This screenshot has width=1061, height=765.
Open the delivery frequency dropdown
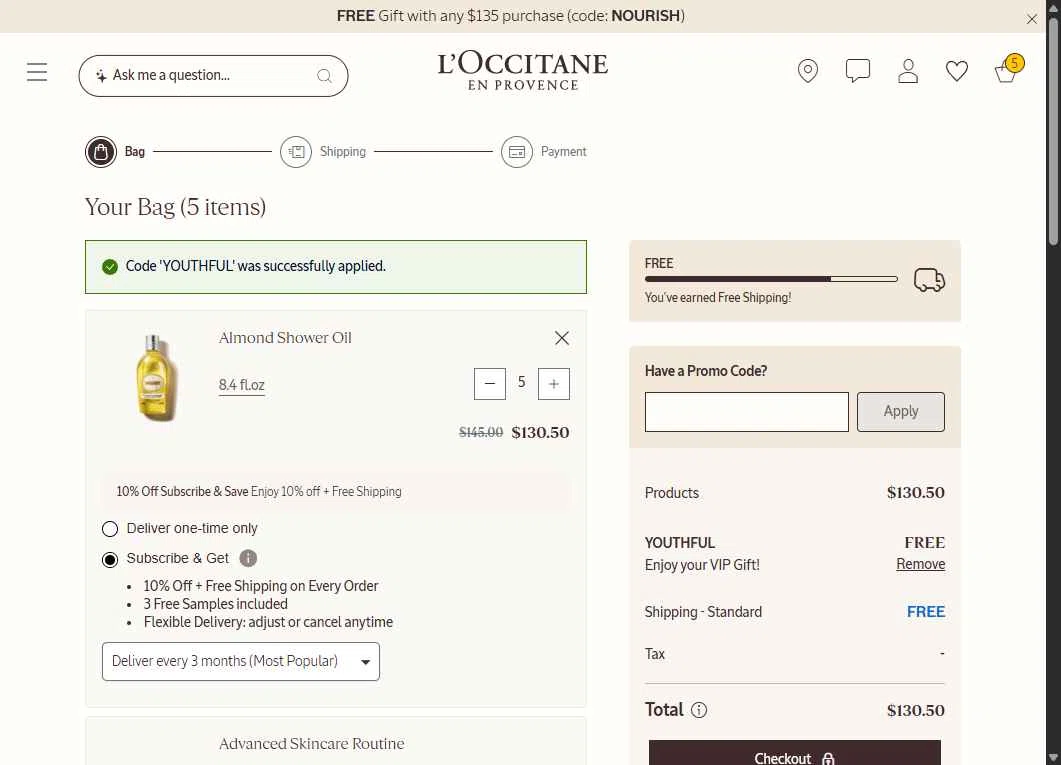click(x=241, y=662)
